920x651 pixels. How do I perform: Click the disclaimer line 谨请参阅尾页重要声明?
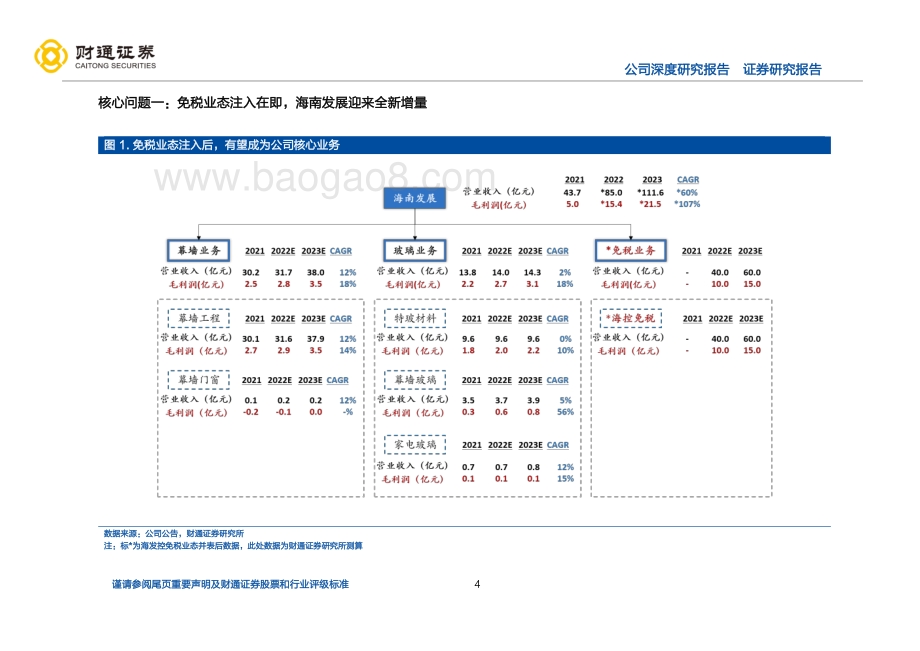tap(230, 584)
